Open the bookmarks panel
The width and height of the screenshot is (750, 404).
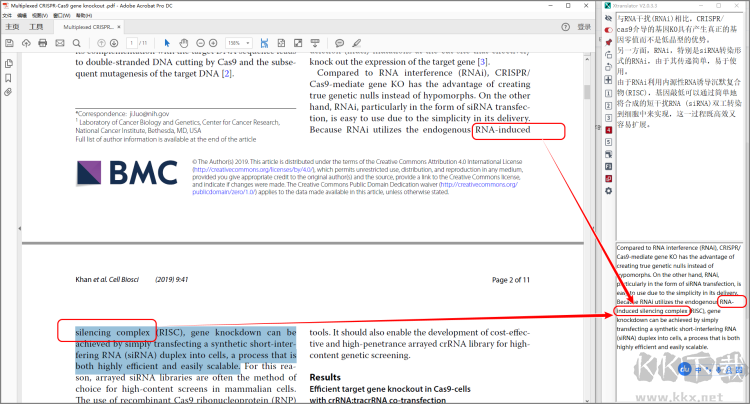coord(8,77)
